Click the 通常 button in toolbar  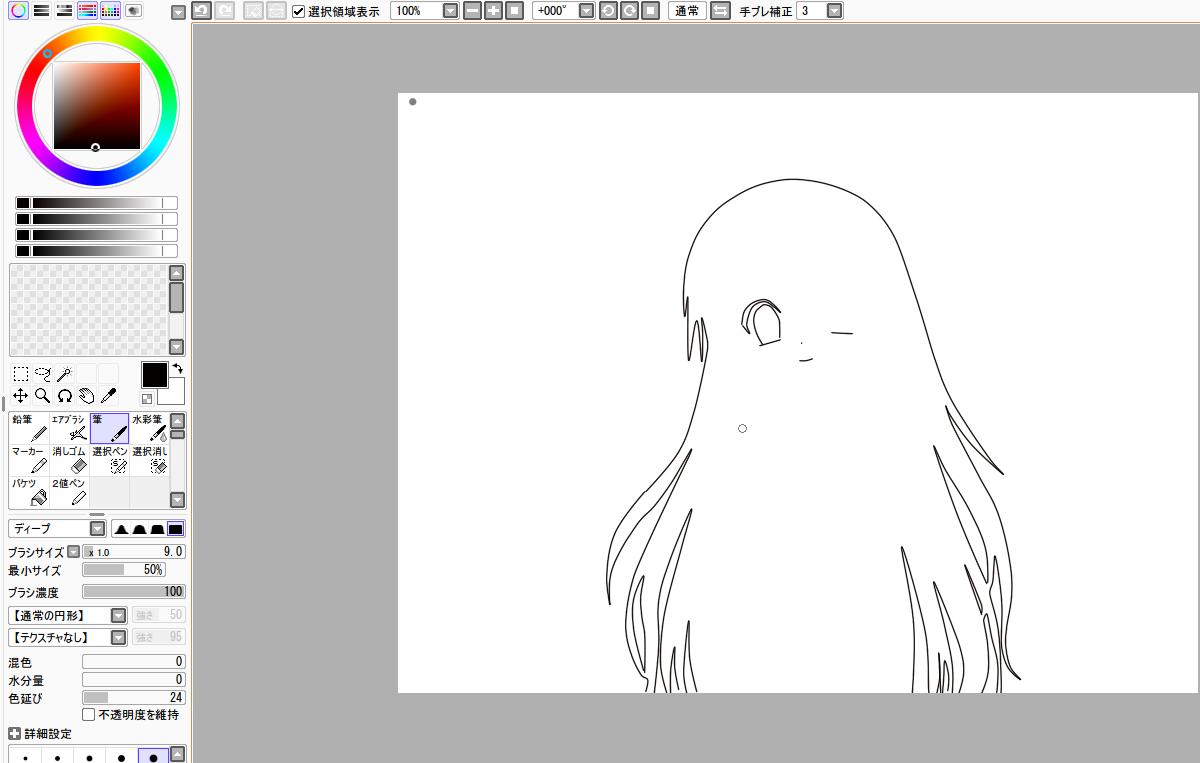pyautogui.click(x=687, y=11)
